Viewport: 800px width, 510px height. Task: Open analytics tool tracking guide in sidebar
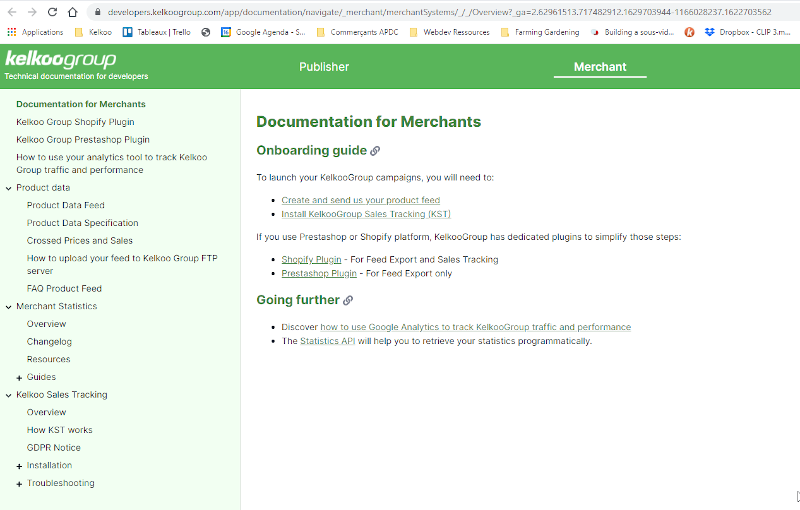(x=112, y=164)
